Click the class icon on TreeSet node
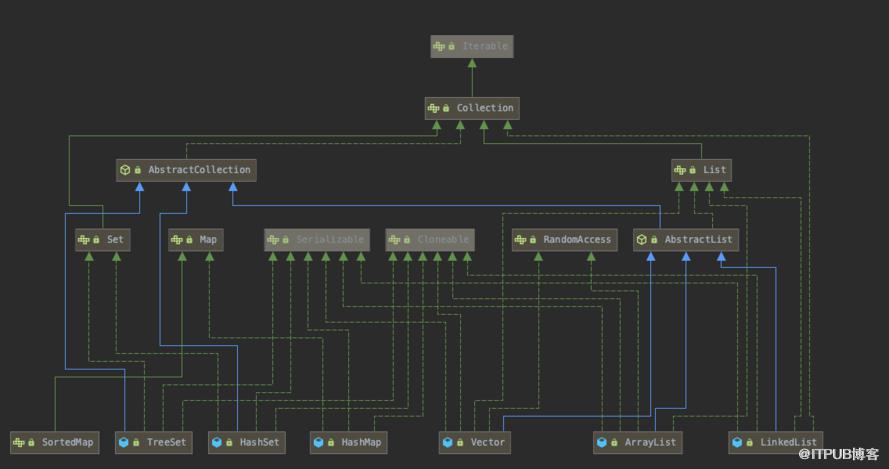889x469 pixels. click(124, 442)
